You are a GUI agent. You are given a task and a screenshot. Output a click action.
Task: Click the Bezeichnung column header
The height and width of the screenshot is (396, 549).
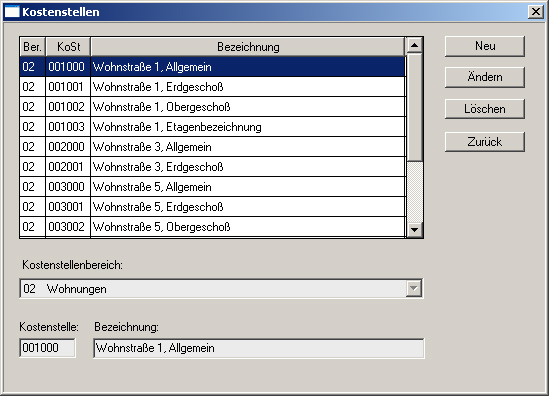[248, 47]
